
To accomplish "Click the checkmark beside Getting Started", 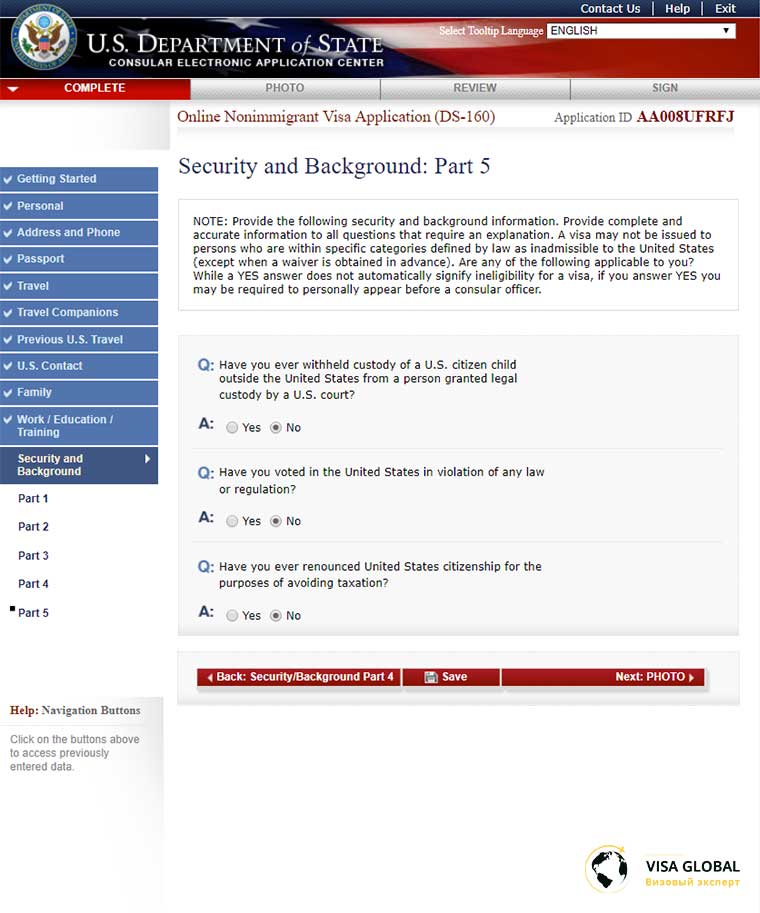I will pyautogui.click(x=8, y=179).
